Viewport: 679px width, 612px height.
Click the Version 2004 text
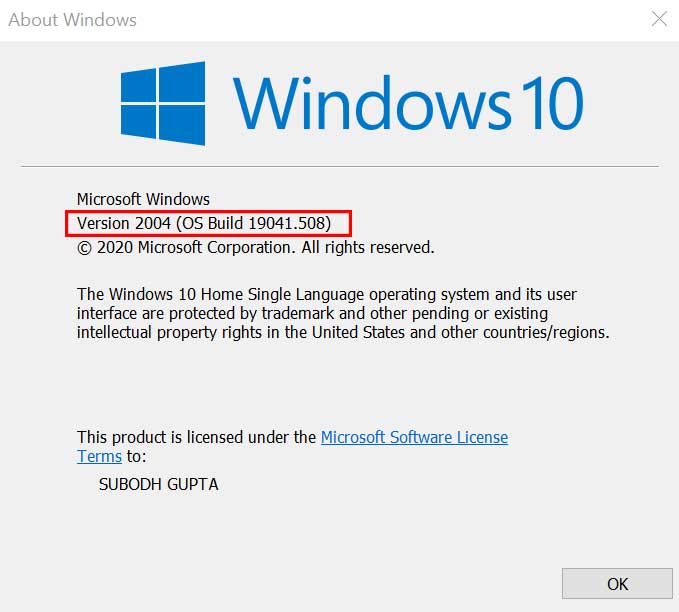(124, 223)
